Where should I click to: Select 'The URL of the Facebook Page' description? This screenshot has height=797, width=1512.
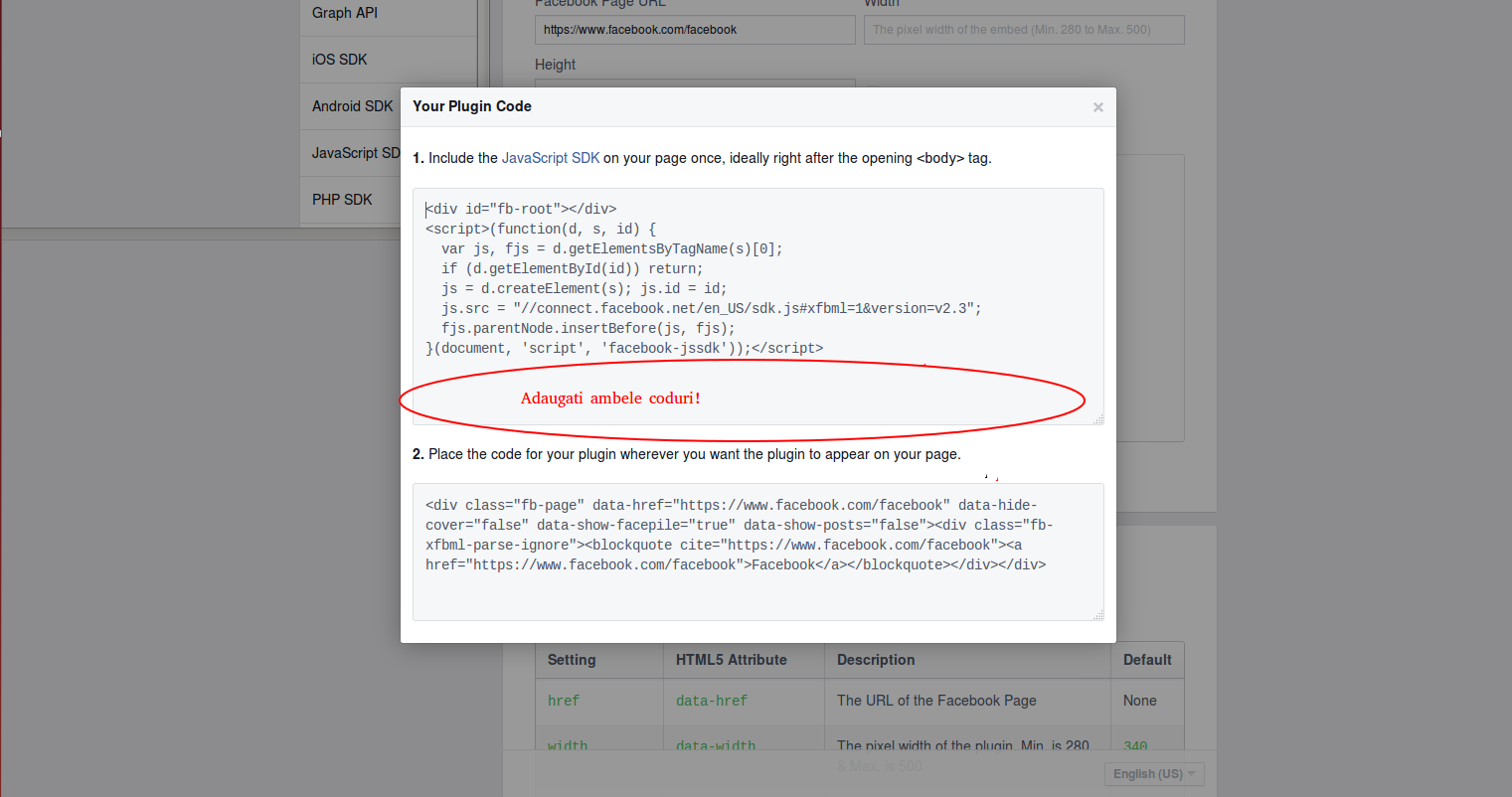936,701
